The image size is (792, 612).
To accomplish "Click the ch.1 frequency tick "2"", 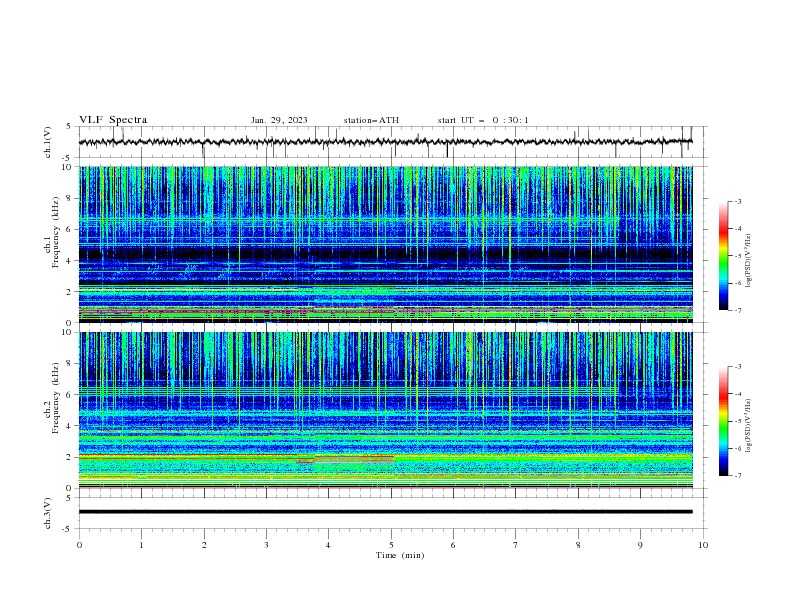I will click(x=69, y=292).
